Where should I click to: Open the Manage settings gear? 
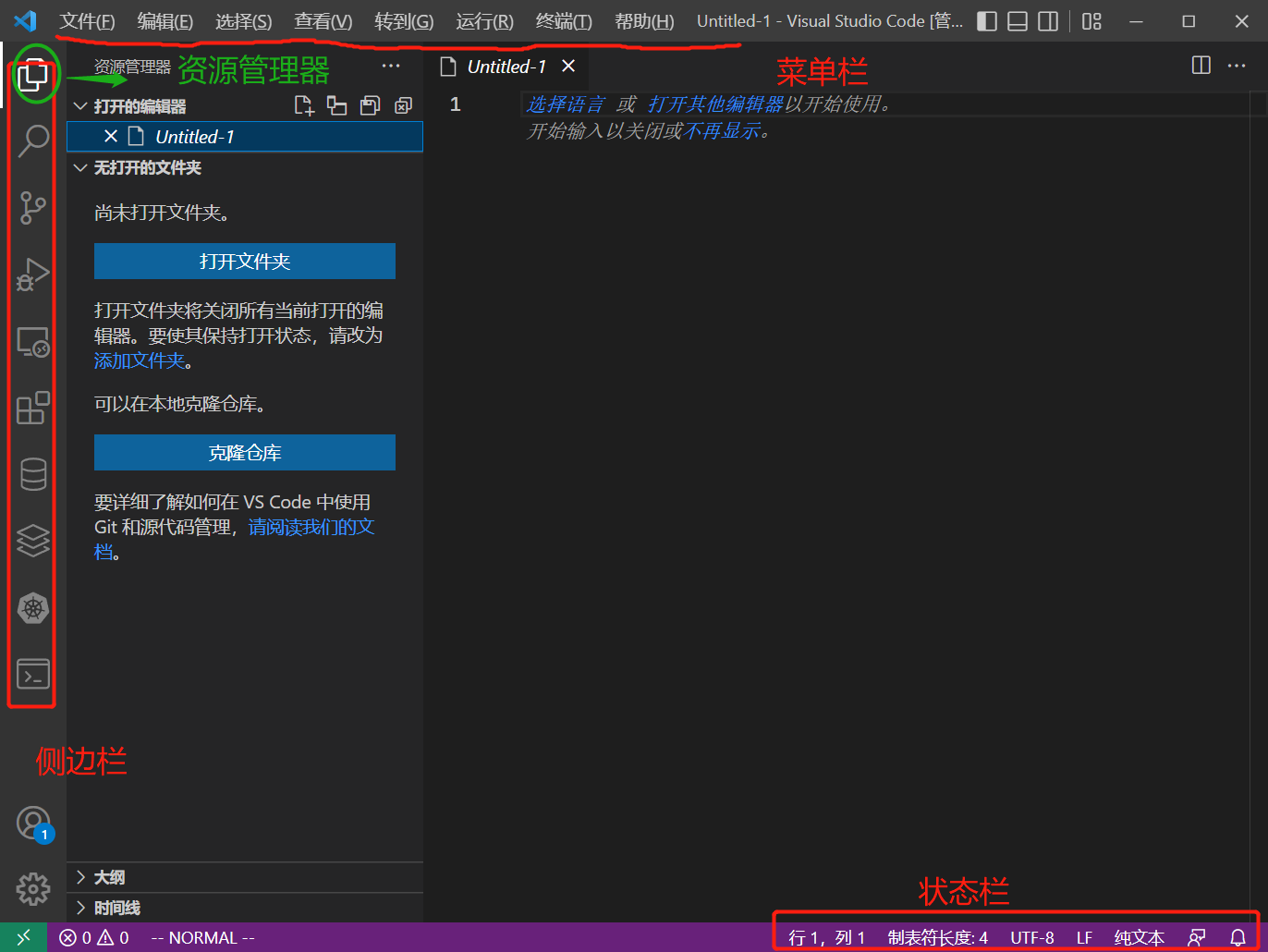33,889
